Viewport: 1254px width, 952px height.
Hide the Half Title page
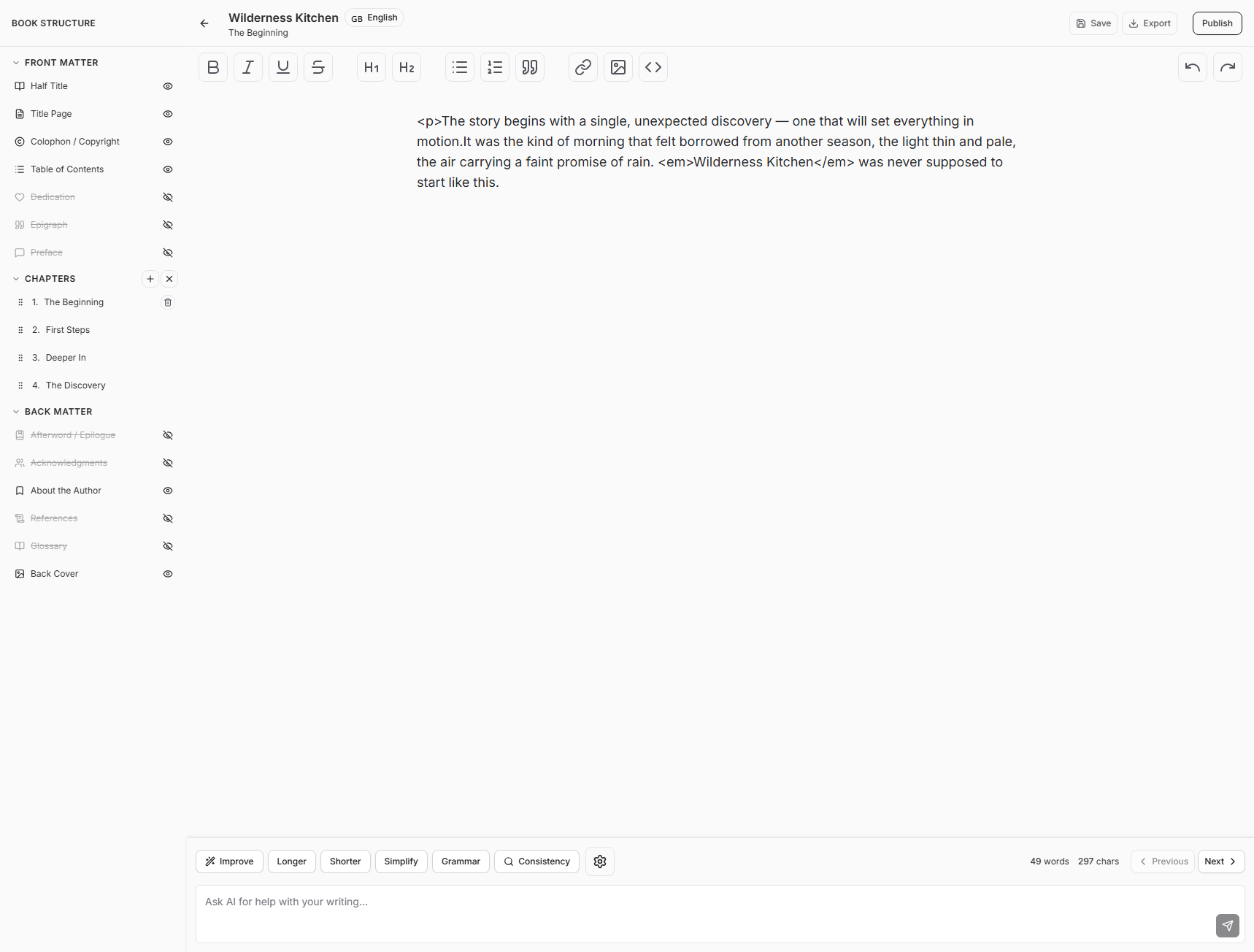[x=168, y=86]
